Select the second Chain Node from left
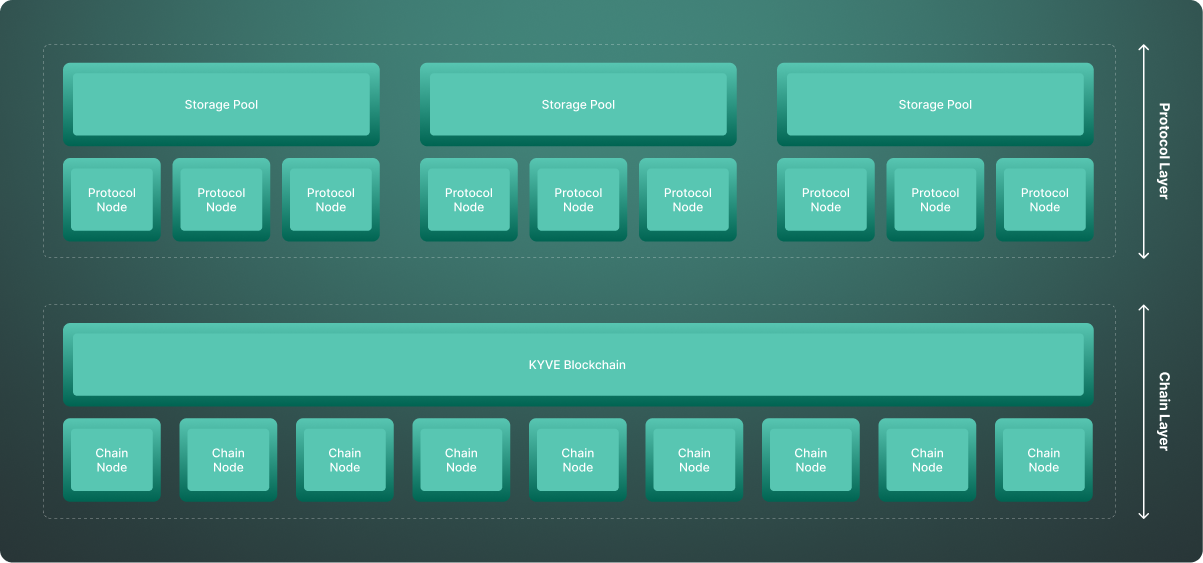This screenshot has width=1203, height=563. tap(228, 460)
